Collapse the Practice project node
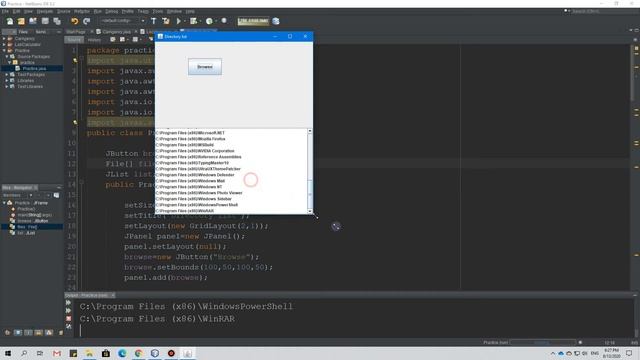640x360 pixels. click(4, 51)
